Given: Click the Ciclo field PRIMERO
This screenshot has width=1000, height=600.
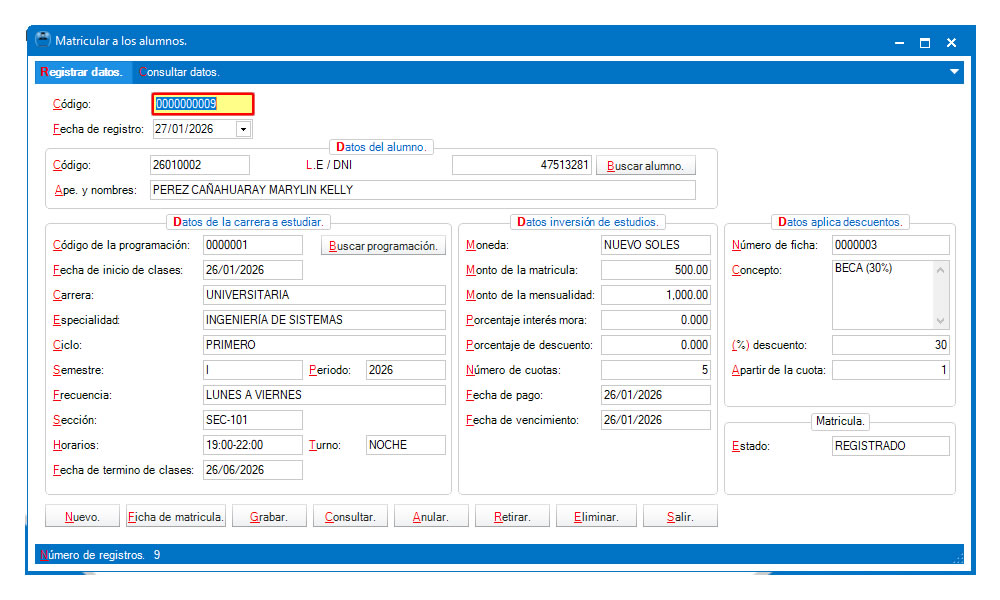Looking at the screenshot, I should [x=324, y=345].
